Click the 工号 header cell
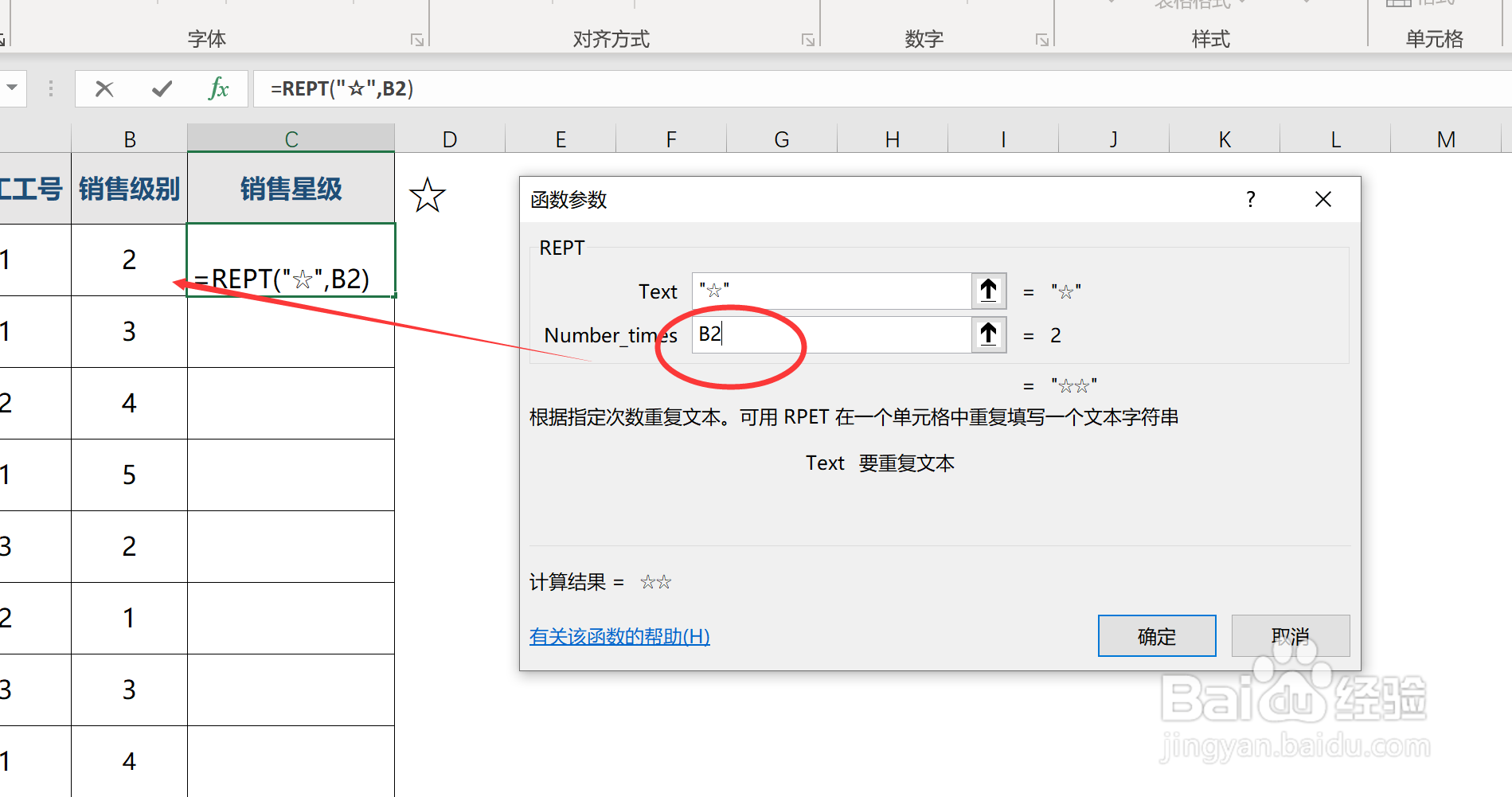The height and width of the screenshot is (797, 1512). point(35,189)
